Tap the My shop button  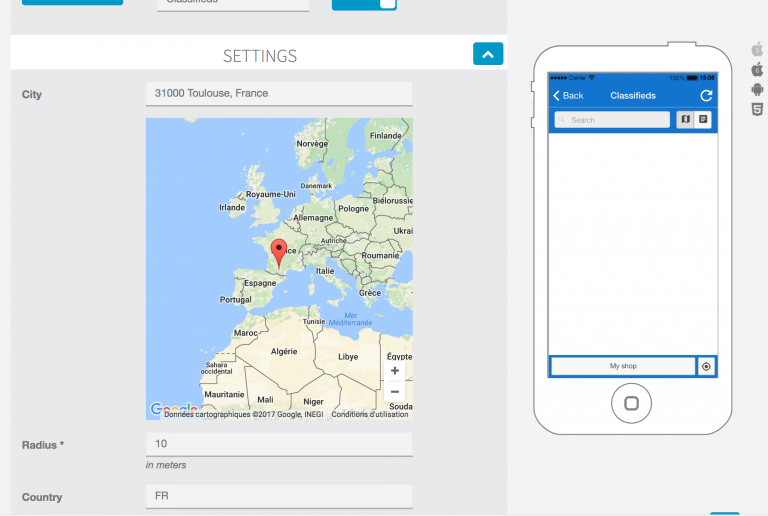point(622,366)
